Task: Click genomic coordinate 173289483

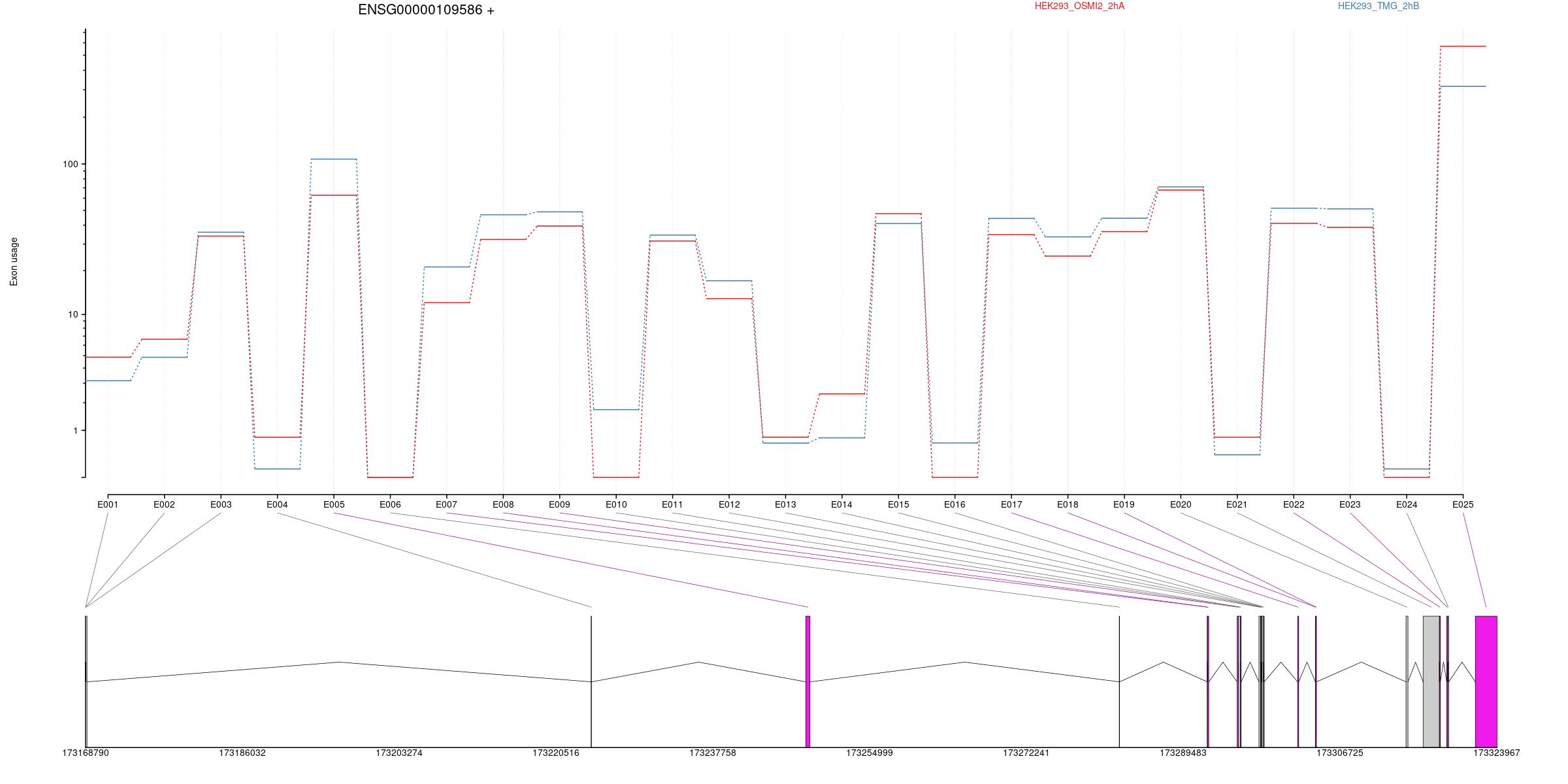Action: point(1183,753)
